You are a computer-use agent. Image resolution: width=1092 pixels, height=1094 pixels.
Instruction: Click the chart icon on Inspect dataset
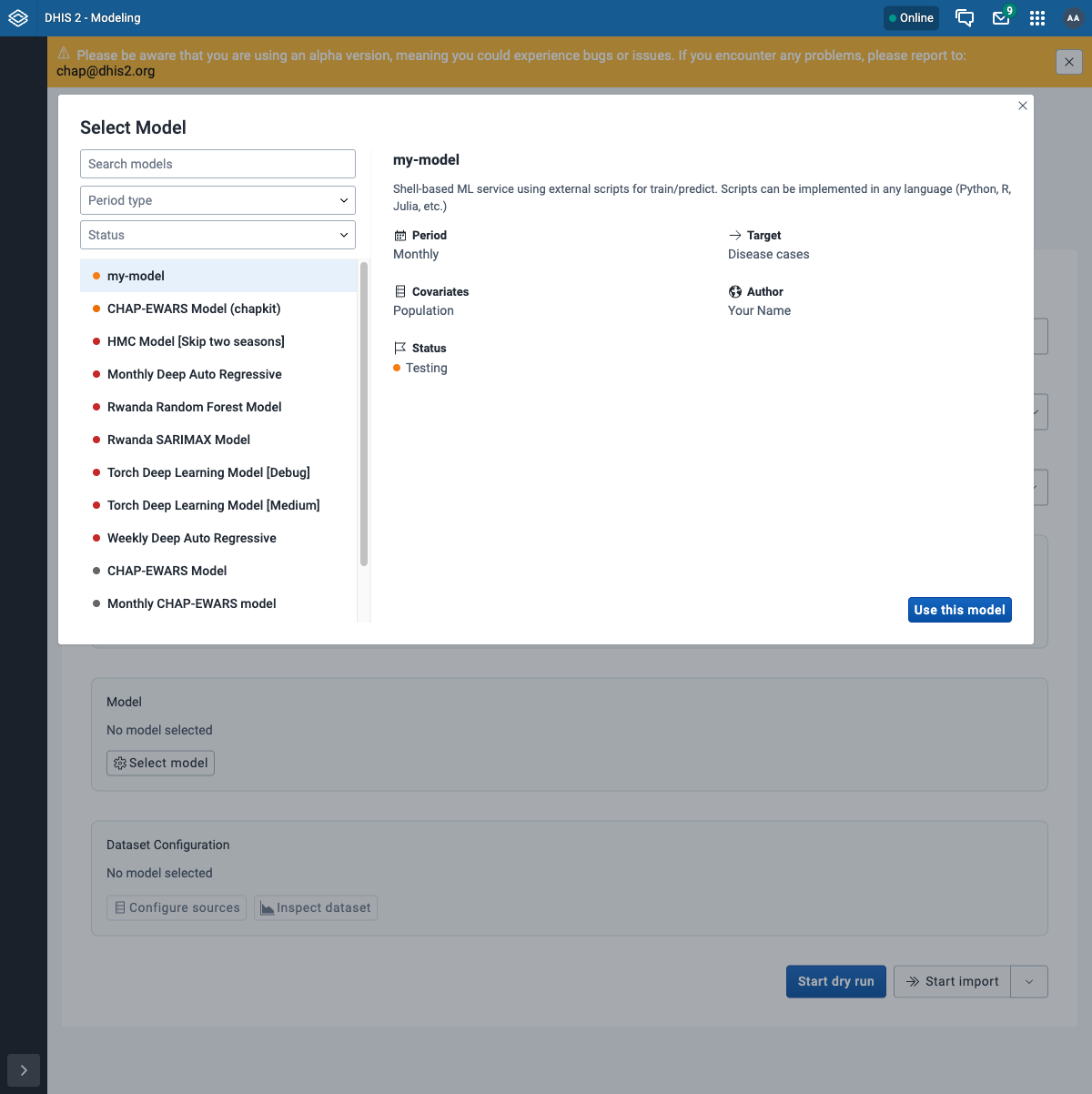[268, 908]
